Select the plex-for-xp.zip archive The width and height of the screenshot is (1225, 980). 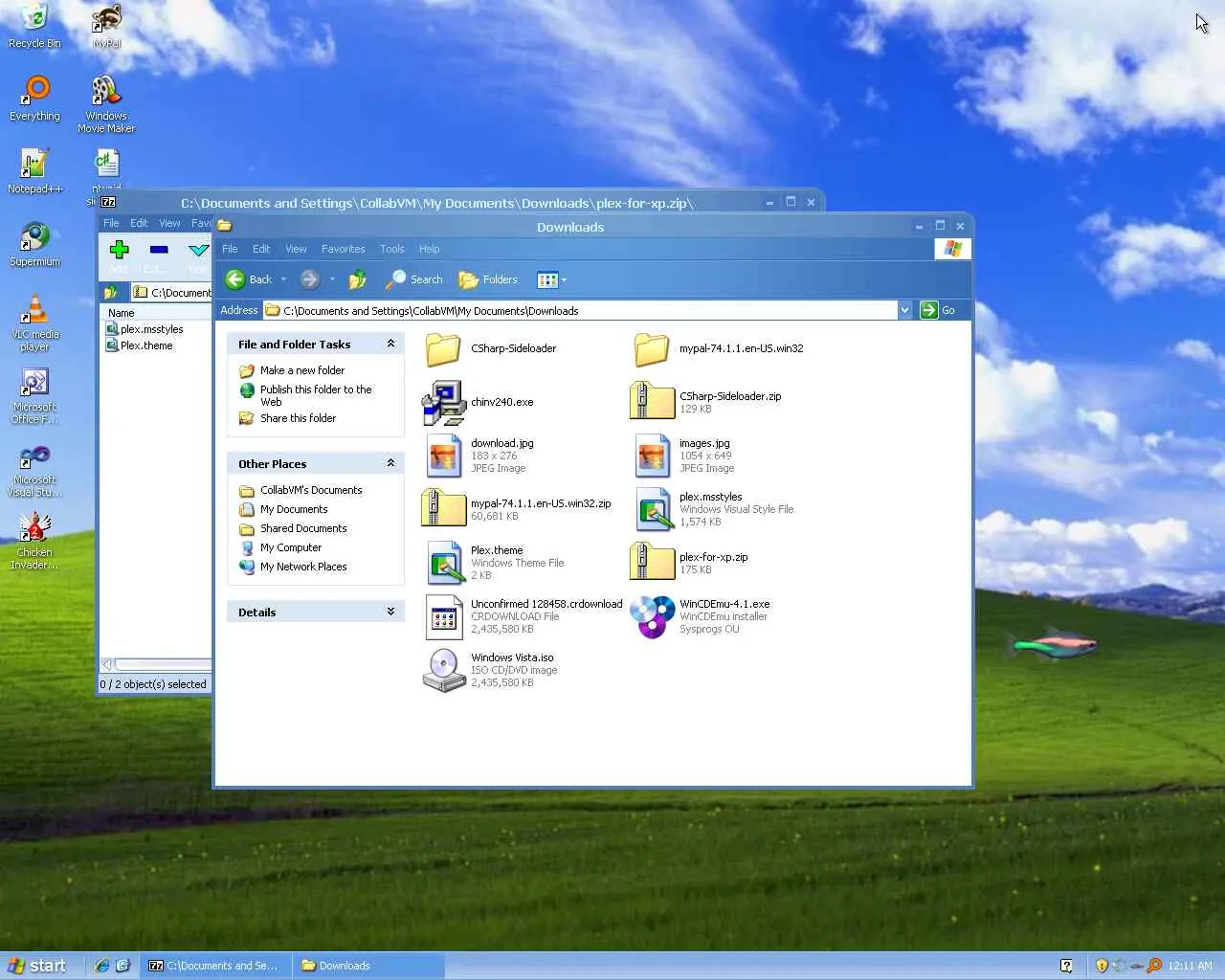[690, 563]
